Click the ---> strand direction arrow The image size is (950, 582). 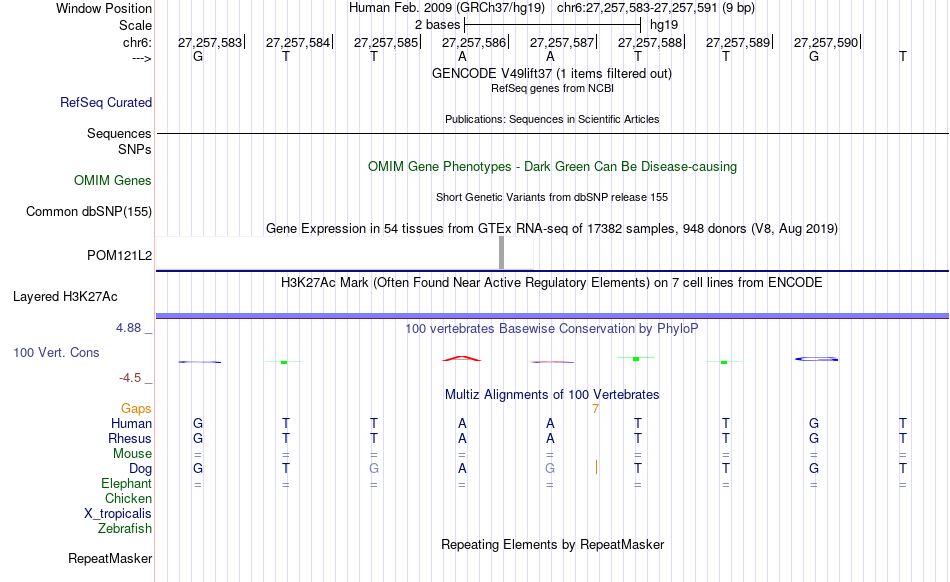pos(142,58)
